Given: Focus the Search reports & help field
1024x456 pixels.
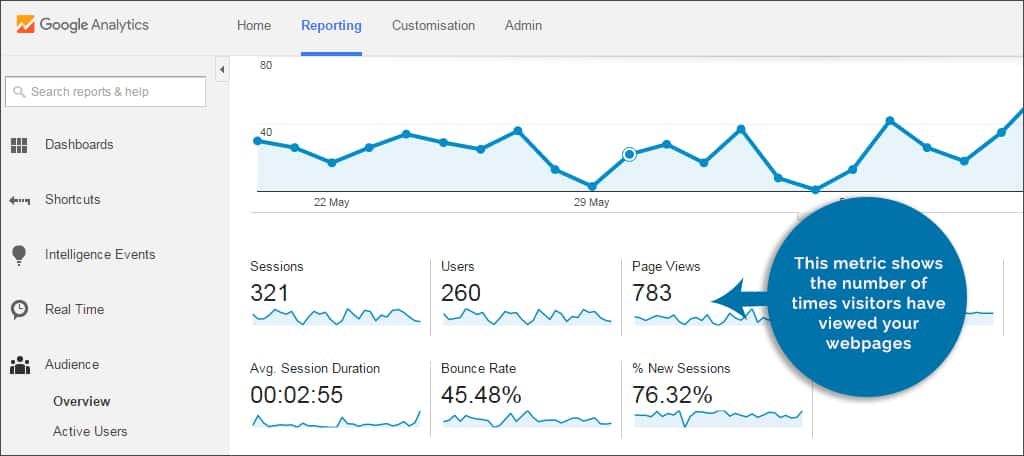Looking at the screenshot, I should pyautogui.click(x=105, y=92).
